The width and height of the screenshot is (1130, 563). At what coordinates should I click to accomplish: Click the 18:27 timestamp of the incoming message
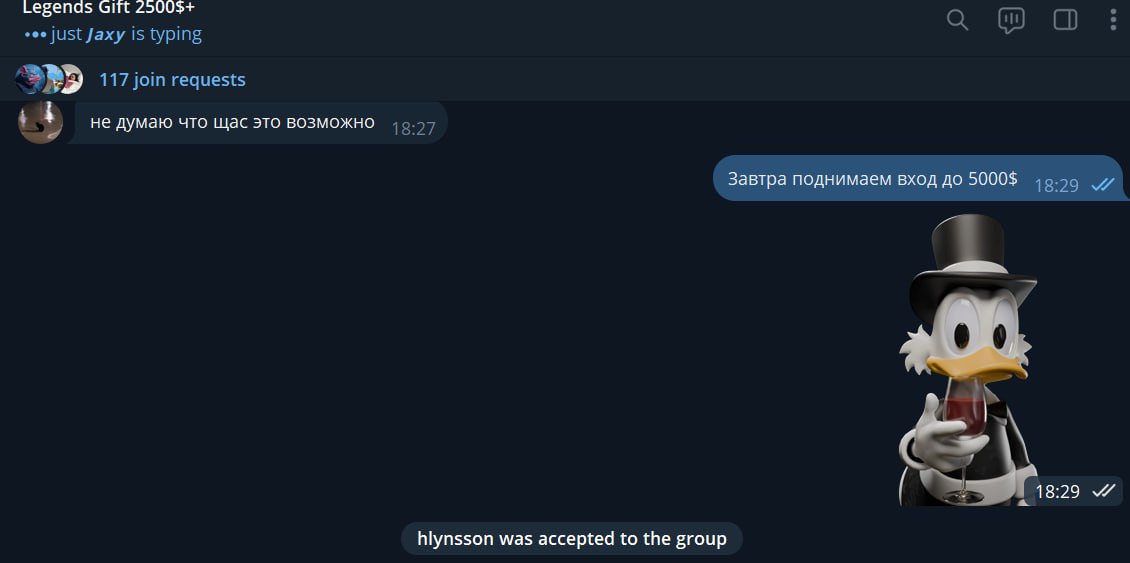coord(414,129)
